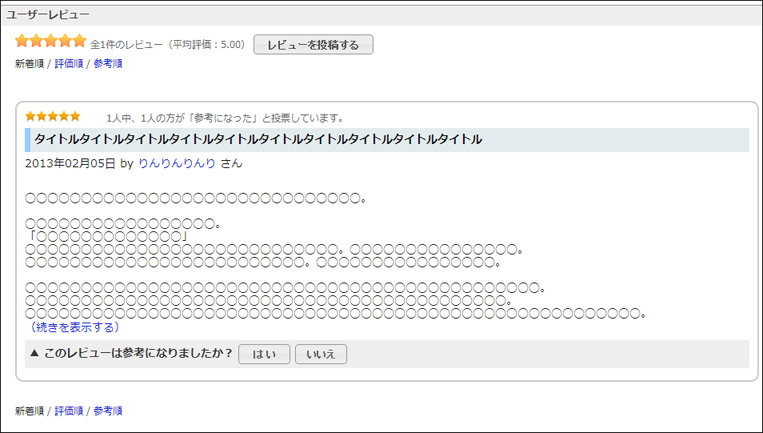This screenshot has height=433, width=763.
Task: Select 新着順 below the review box
Action: (x=29, y=411)
